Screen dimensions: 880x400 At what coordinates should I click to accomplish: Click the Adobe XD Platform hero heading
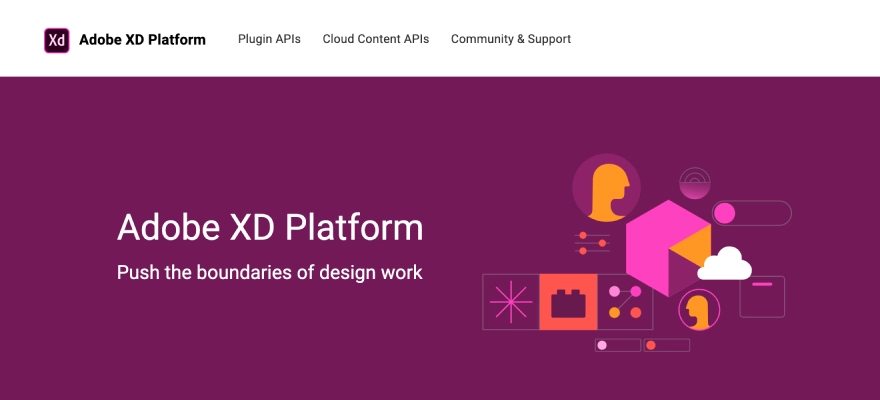270,227
